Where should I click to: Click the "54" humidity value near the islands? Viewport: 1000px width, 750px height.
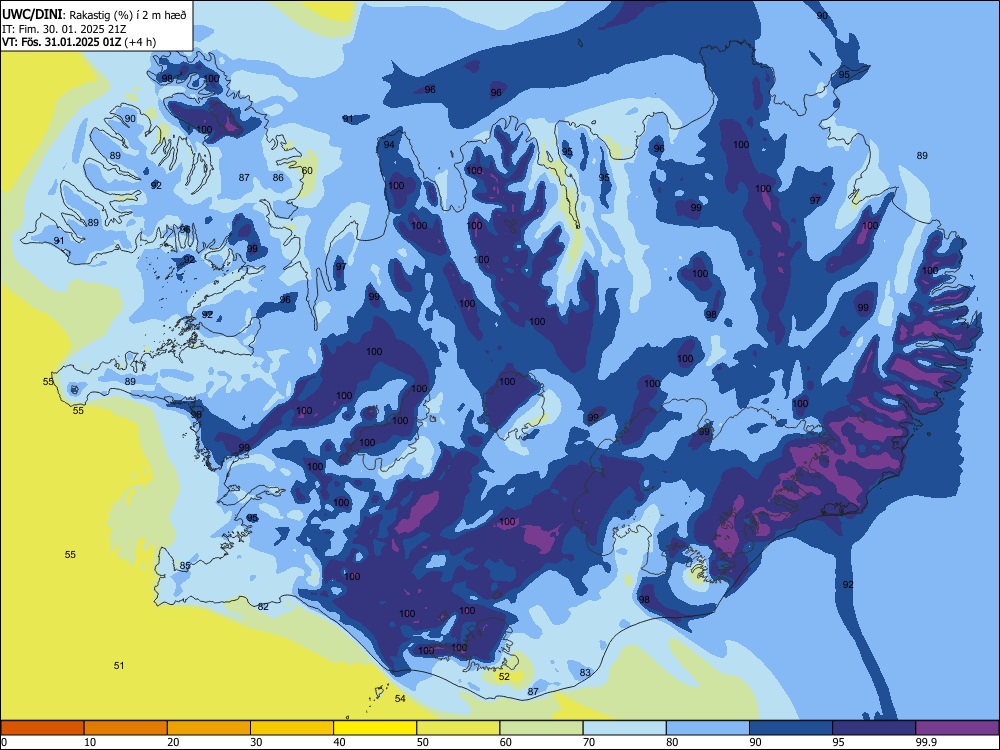400,698
